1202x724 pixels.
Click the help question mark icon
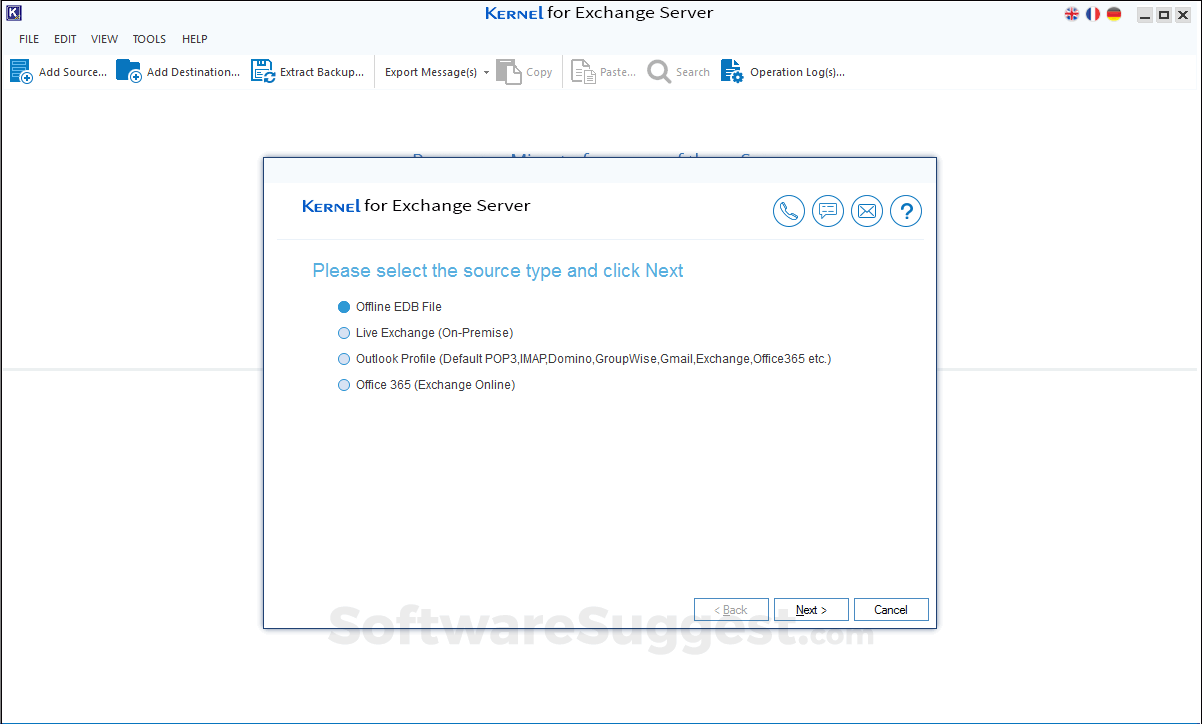pos(906,211)
